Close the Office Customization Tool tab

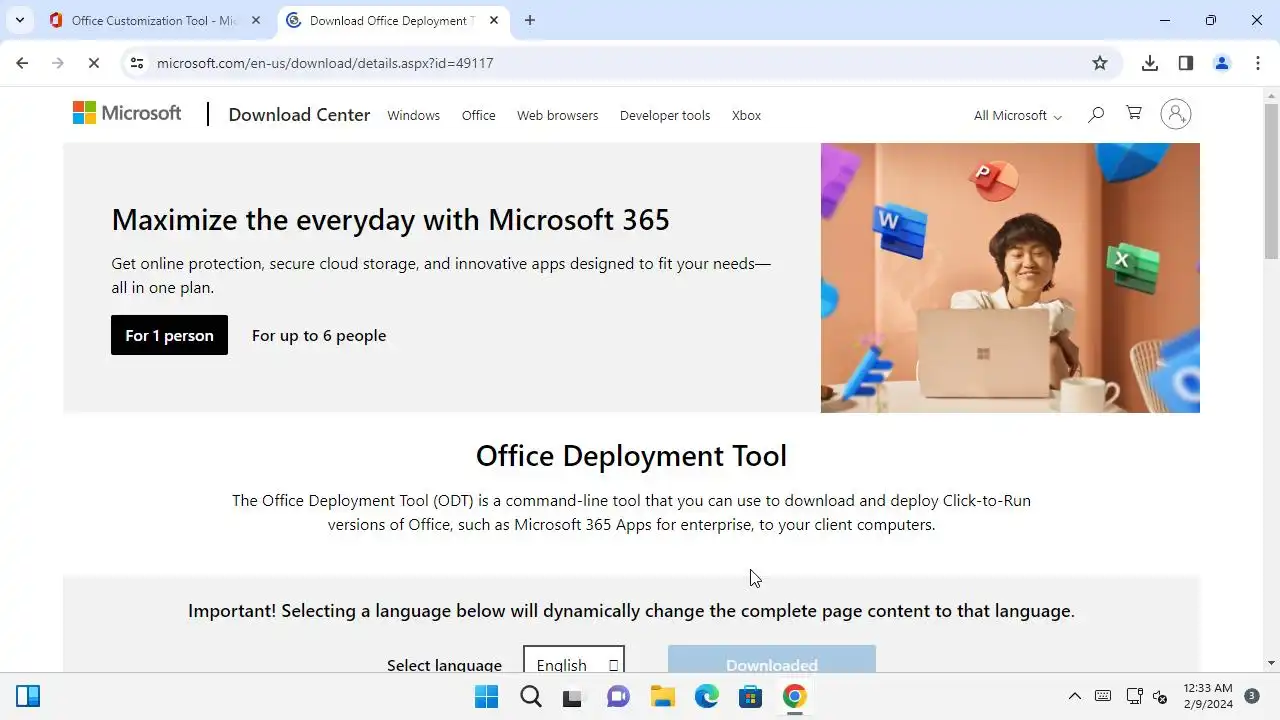[x=256, y=20]
